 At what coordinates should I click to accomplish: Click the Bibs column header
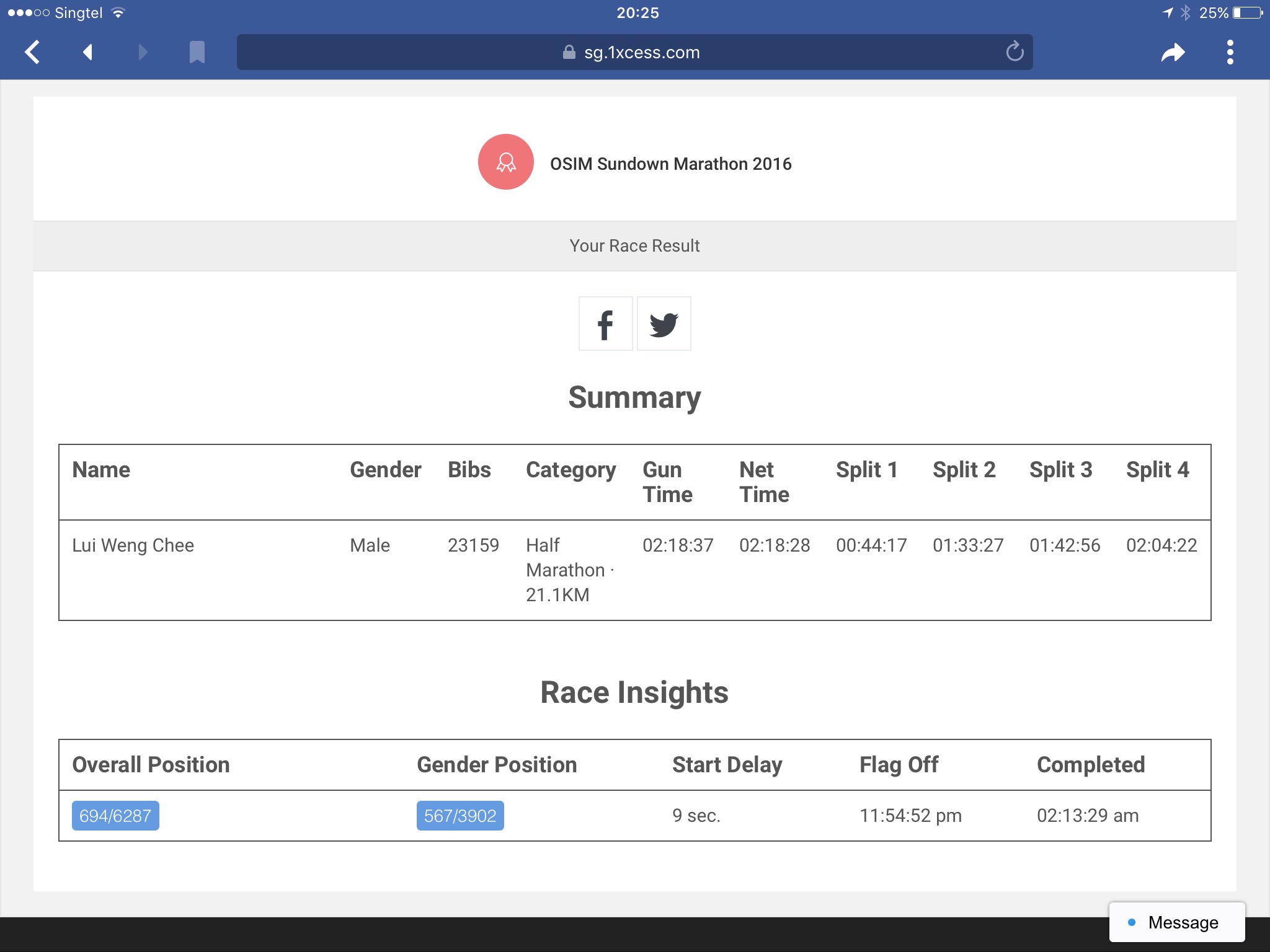click(x=469, y=470)
